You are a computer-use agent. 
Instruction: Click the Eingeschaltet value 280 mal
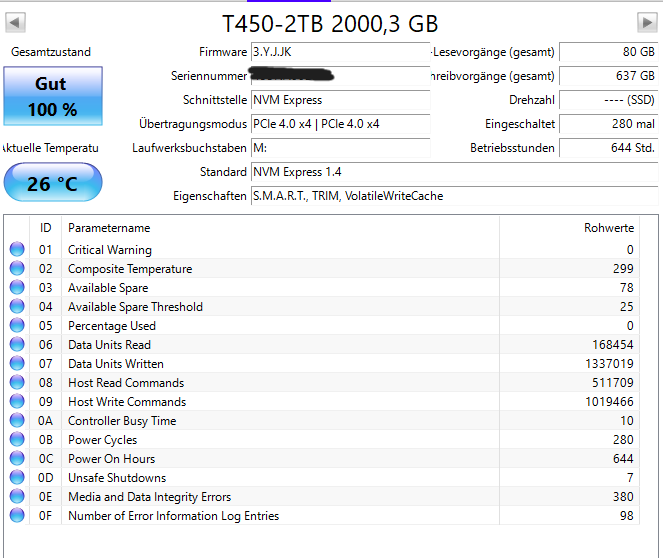pos(608,124)
